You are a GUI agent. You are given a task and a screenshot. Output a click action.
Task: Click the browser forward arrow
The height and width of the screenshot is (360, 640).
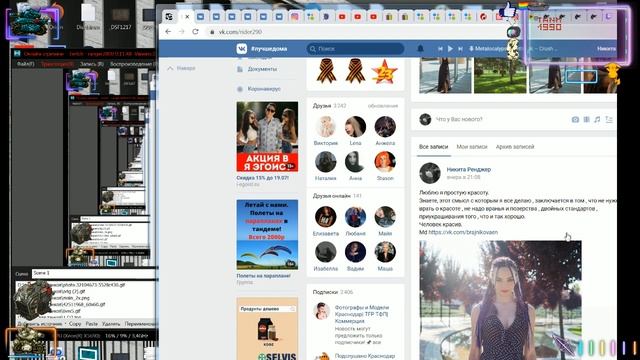182,32
